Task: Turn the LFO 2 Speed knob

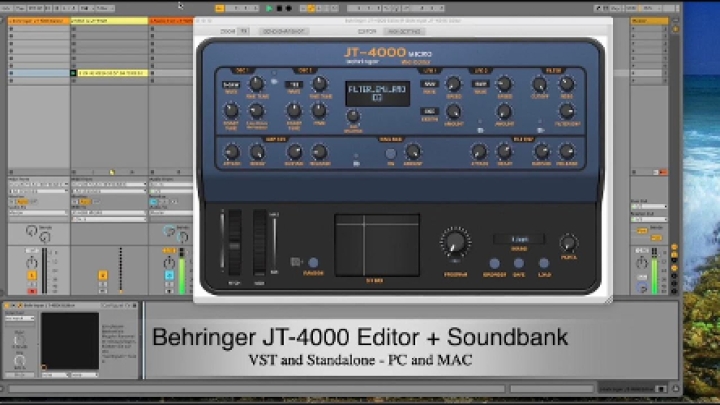Action: pyautogui.click(x=504, y=84)
